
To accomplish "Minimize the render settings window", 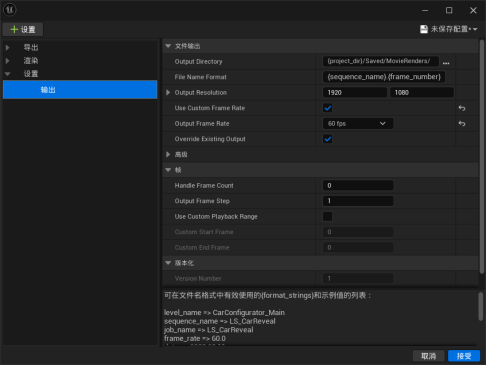I will 425,10.
